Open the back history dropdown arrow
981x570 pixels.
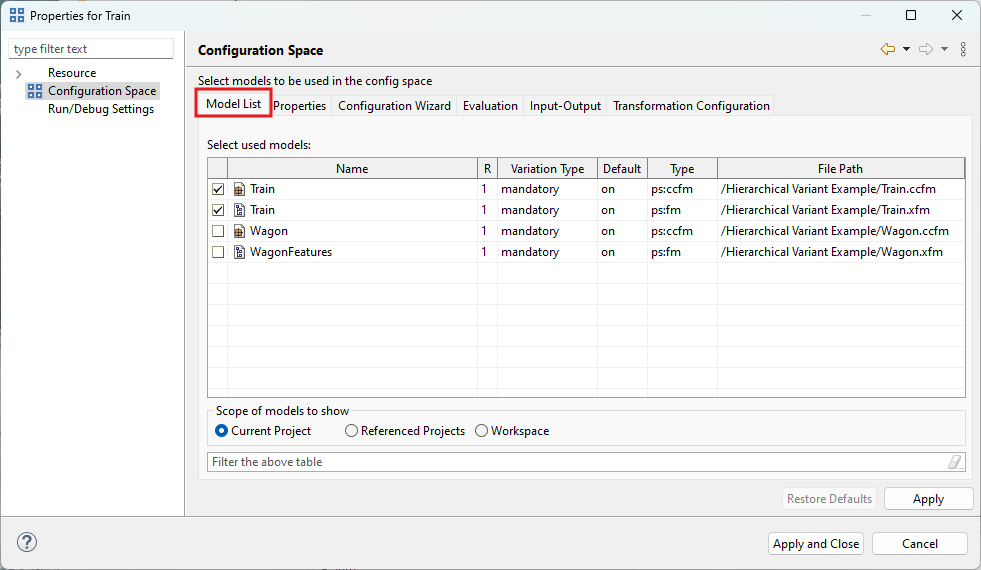(906, 49)
